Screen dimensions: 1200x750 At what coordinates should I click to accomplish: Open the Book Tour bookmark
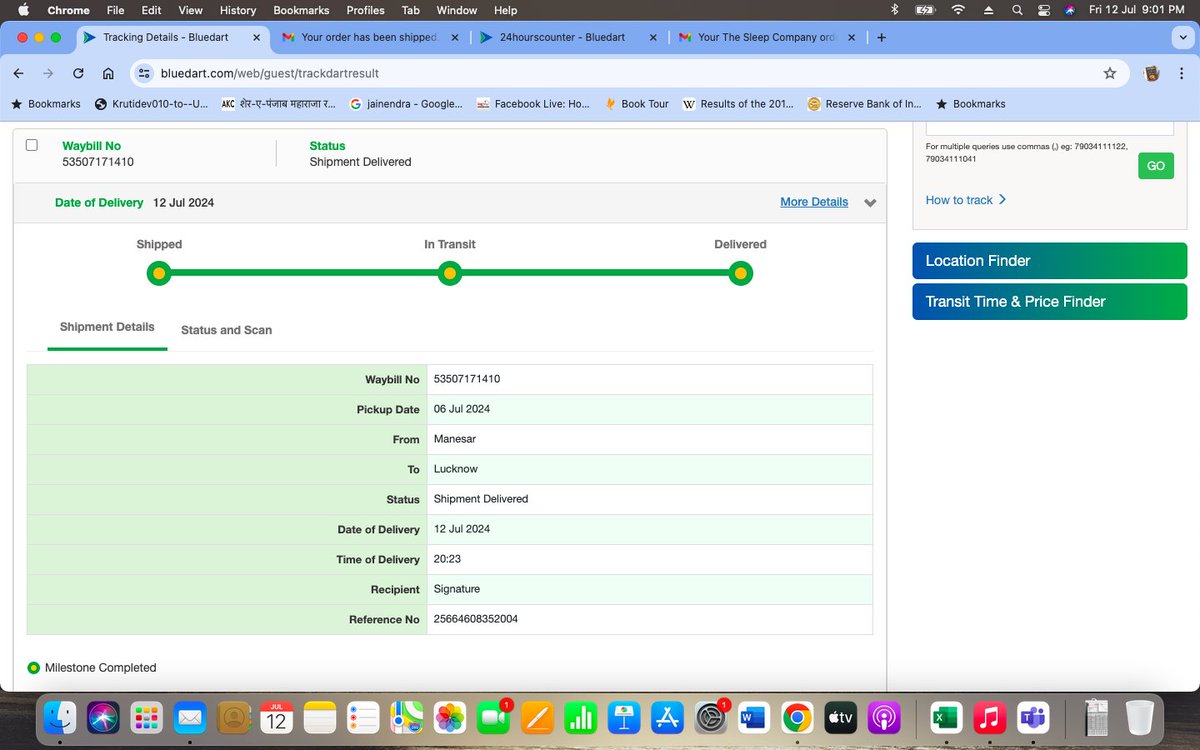click(637, 104)
